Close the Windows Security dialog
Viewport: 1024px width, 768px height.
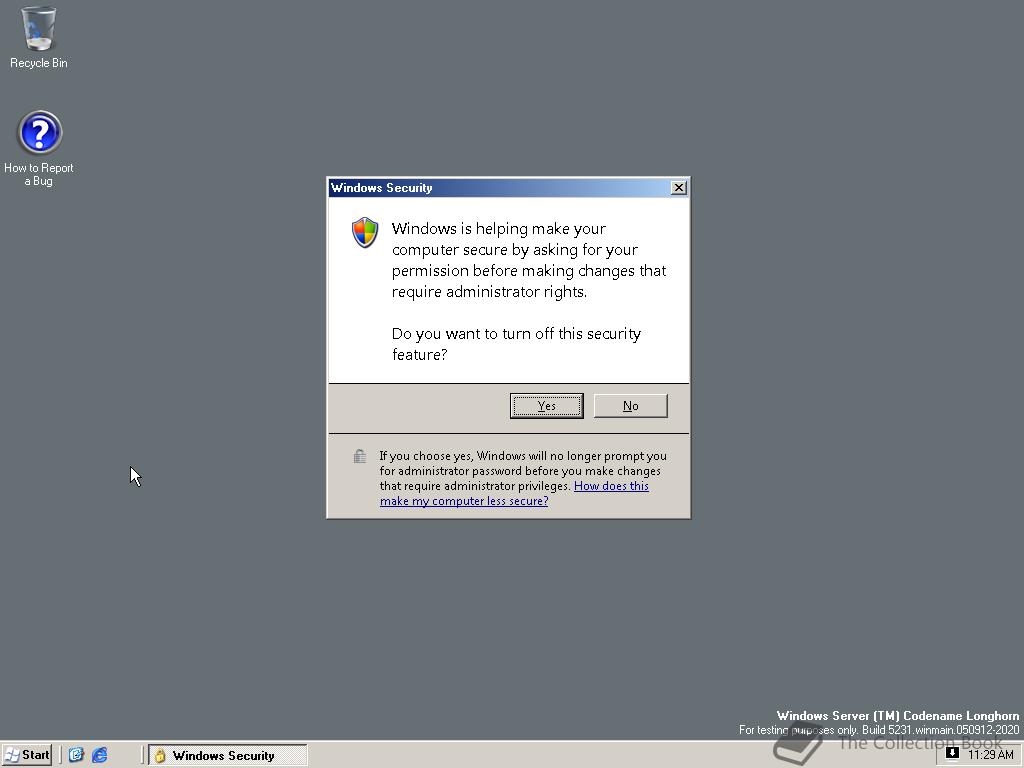click(679, 188)
